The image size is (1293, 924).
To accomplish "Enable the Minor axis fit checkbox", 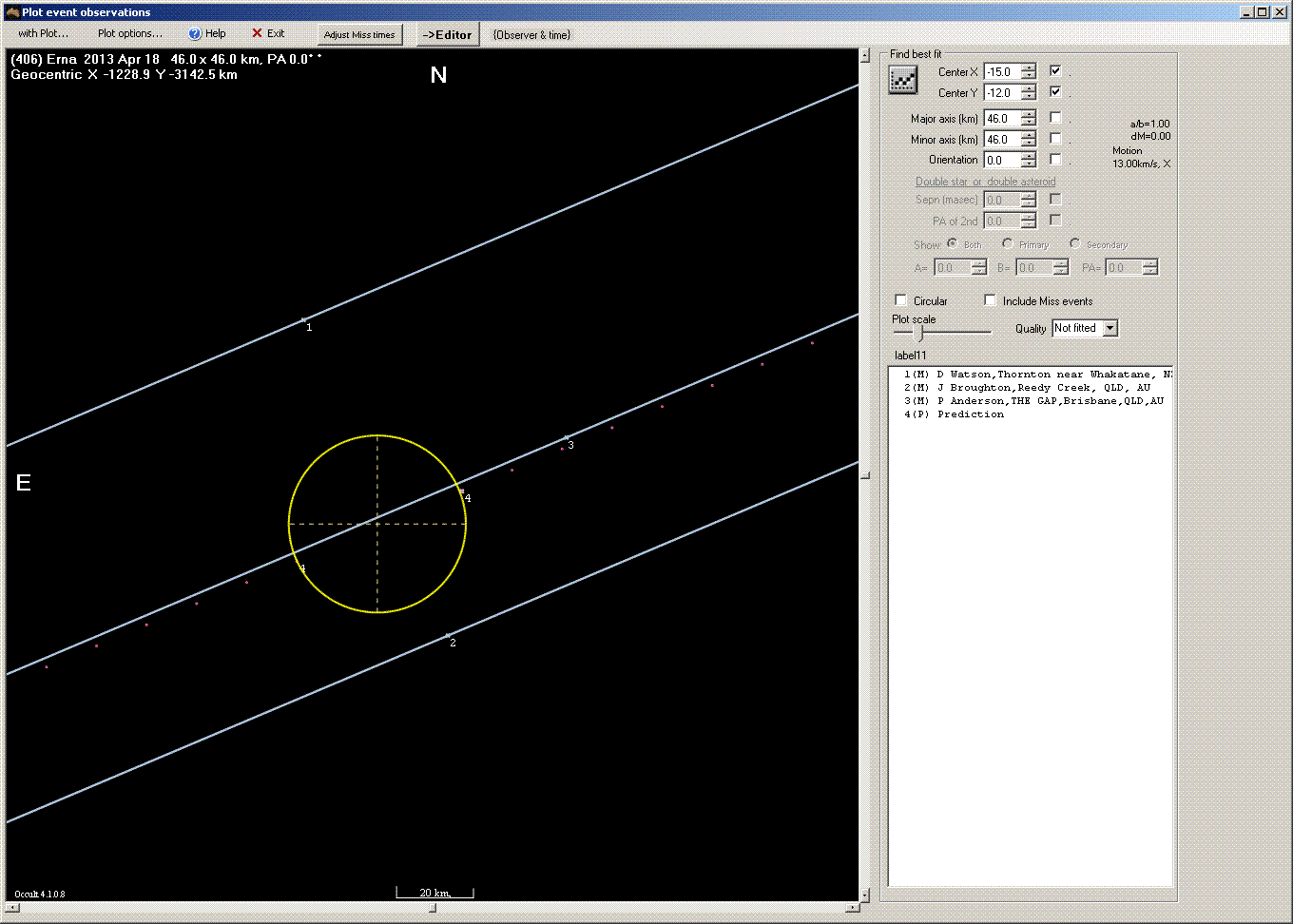I will tap(1055, 139).
